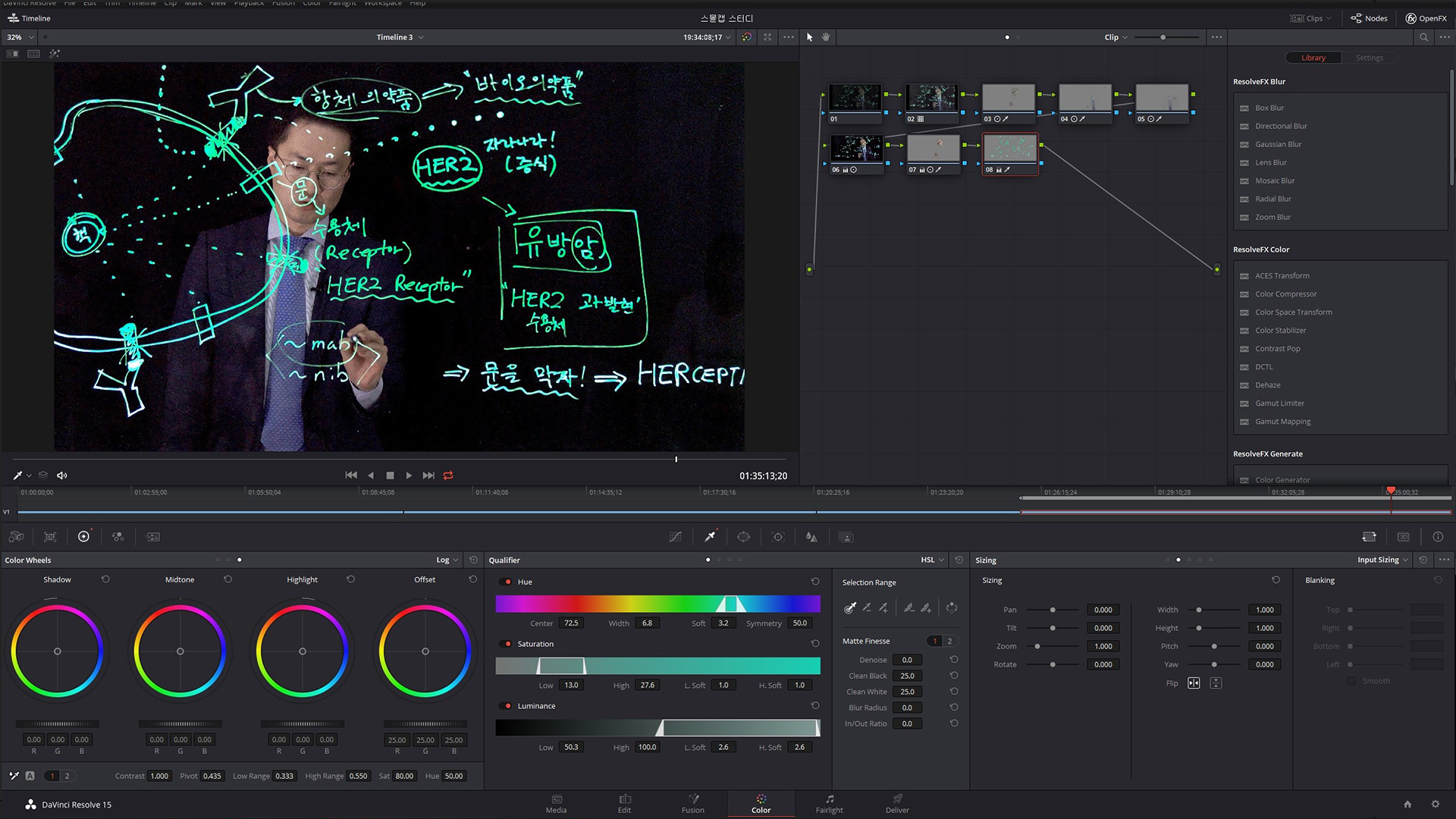Mute audio with speaker icon
This screenshot has width=1456, height=819.
click(62, 475)
